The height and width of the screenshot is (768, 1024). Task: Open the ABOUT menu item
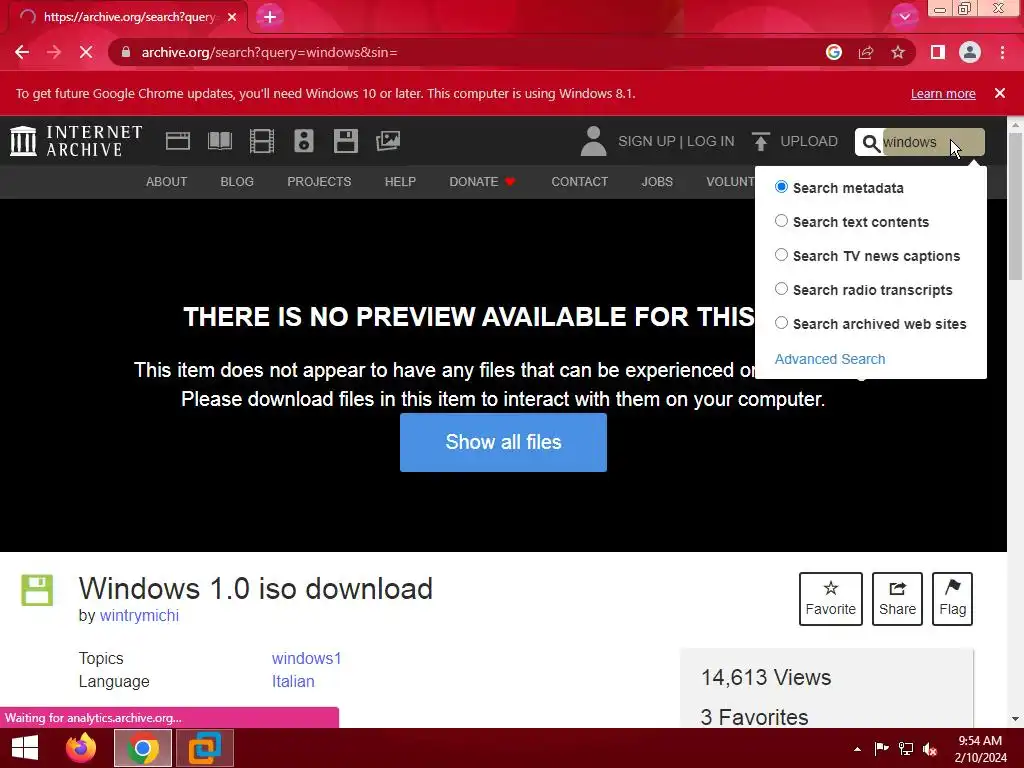point(167,182)
